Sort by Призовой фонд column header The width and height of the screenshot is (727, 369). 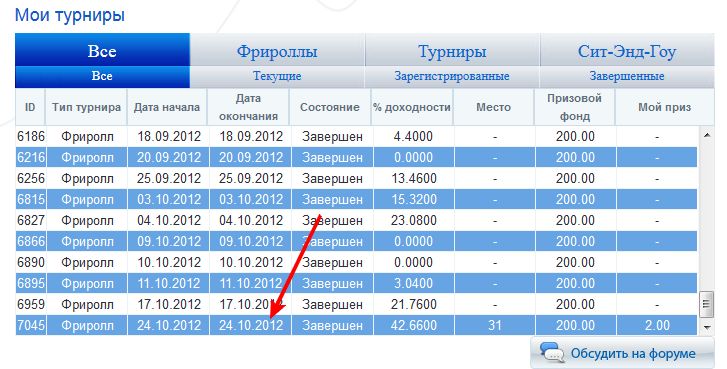pos(574,107)
